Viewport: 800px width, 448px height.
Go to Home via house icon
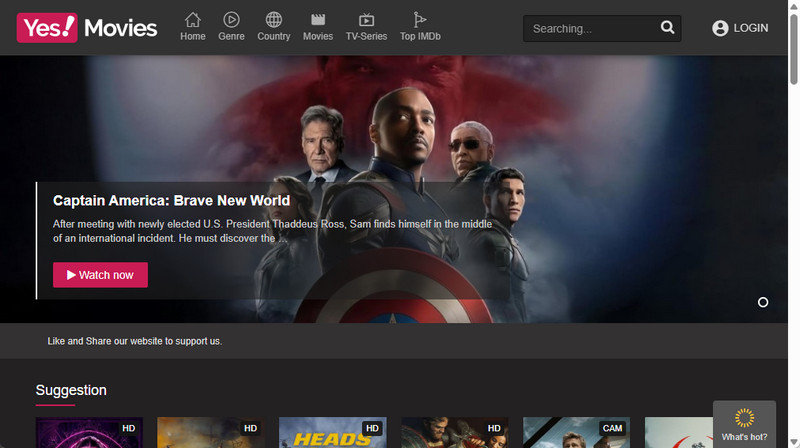(x=192, y=27)
